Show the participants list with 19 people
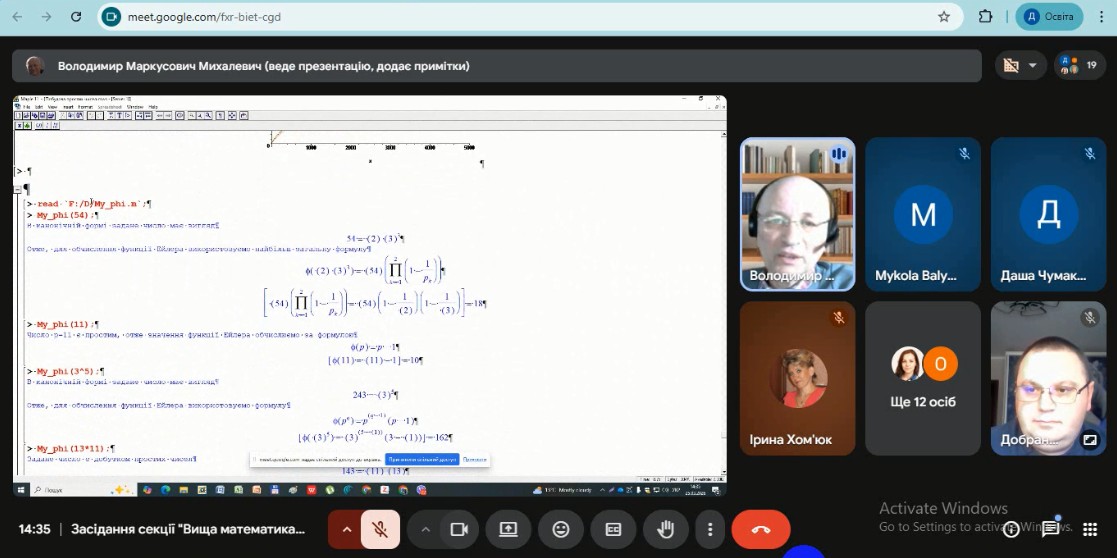 point(1079,66)
